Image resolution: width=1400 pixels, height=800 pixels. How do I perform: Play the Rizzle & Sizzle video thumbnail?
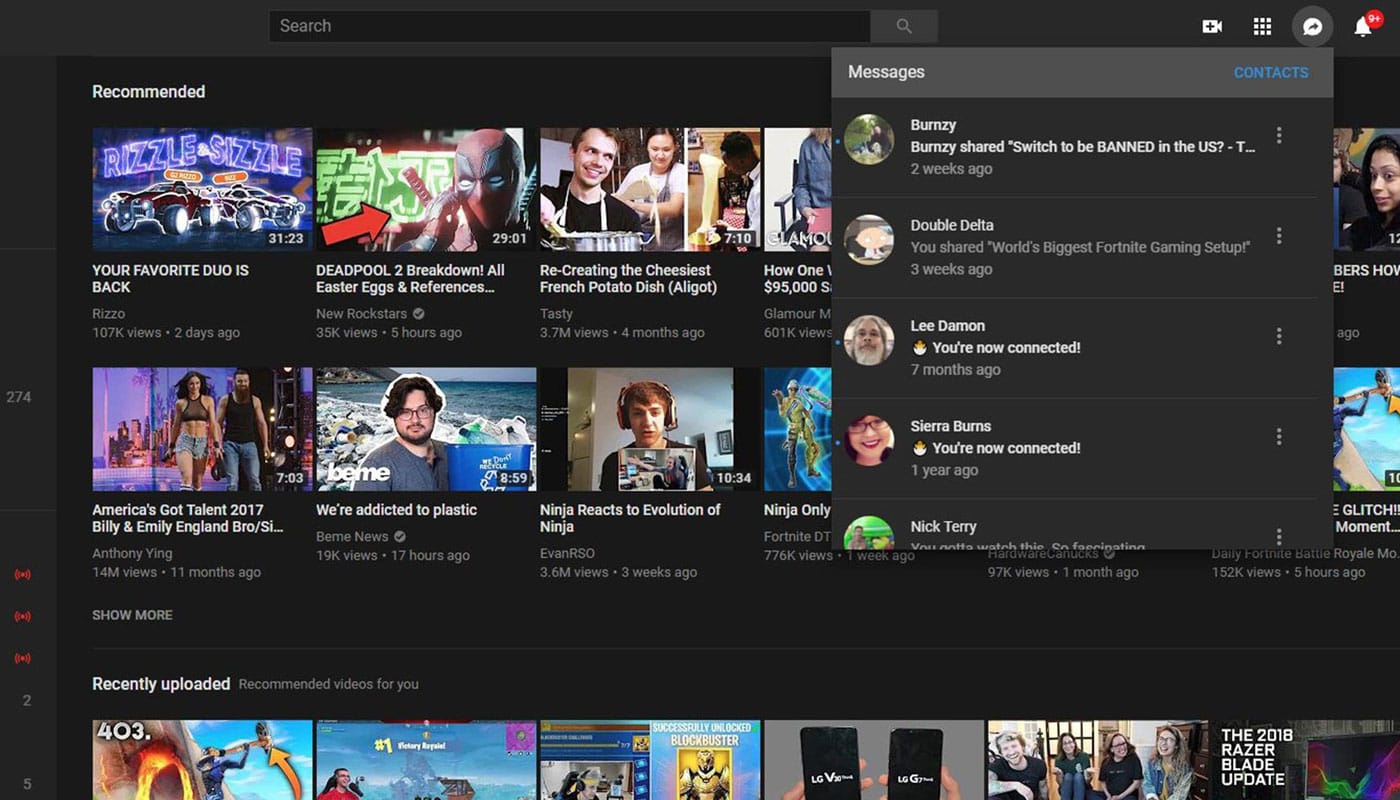tap(202, 189)
